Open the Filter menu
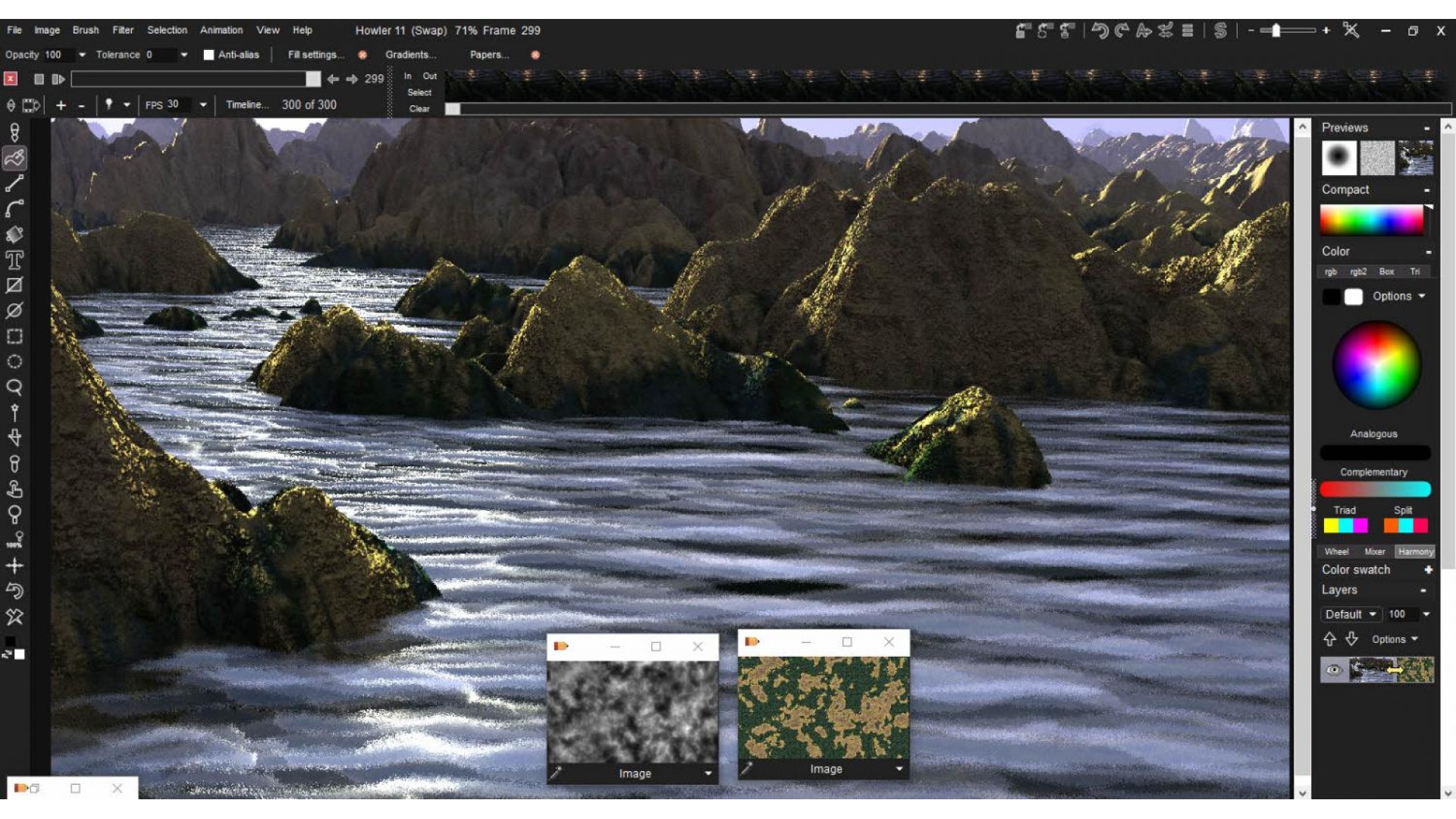Viewport: 1456px width, 819px height. click(123, 30)
